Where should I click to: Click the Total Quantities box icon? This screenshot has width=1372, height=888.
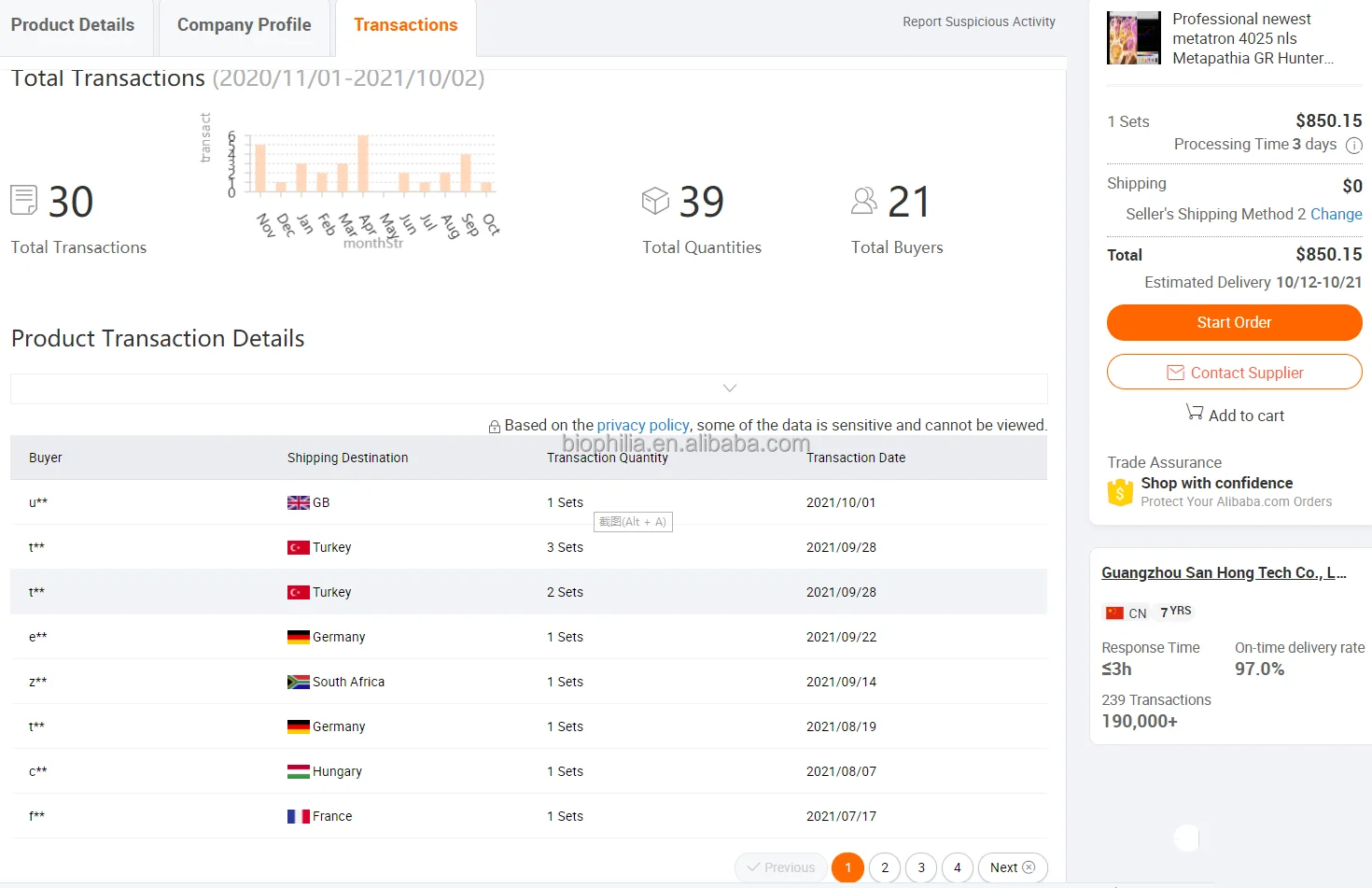pos(655,201)
